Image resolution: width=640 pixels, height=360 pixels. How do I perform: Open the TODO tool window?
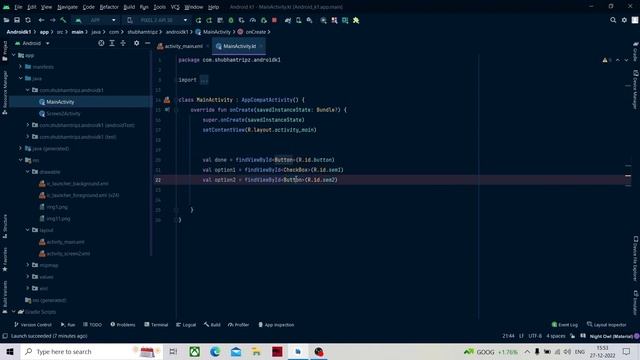click(x=92, y=325)
